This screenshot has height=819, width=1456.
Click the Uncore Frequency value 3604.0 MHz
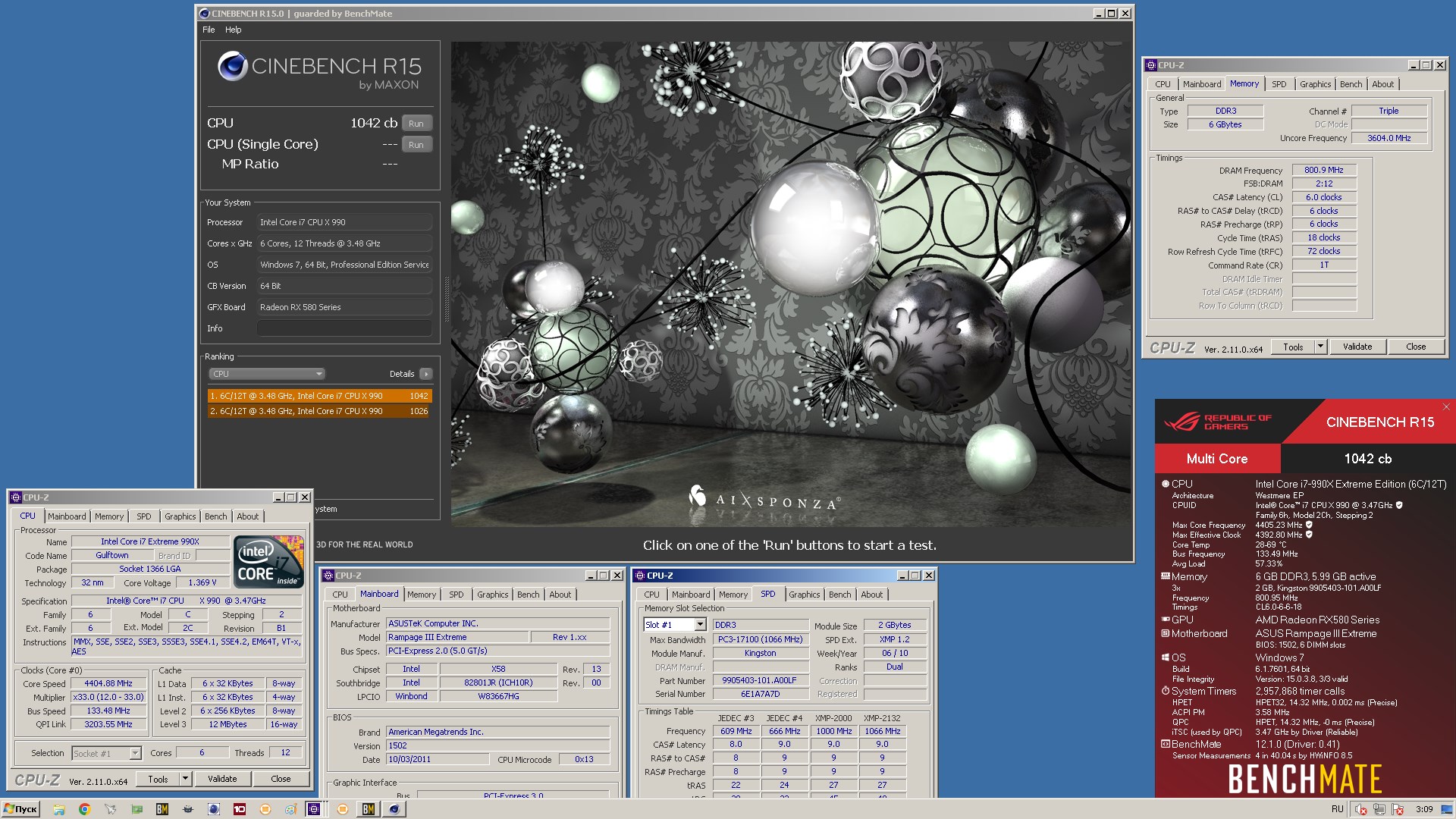(1389, 138)
